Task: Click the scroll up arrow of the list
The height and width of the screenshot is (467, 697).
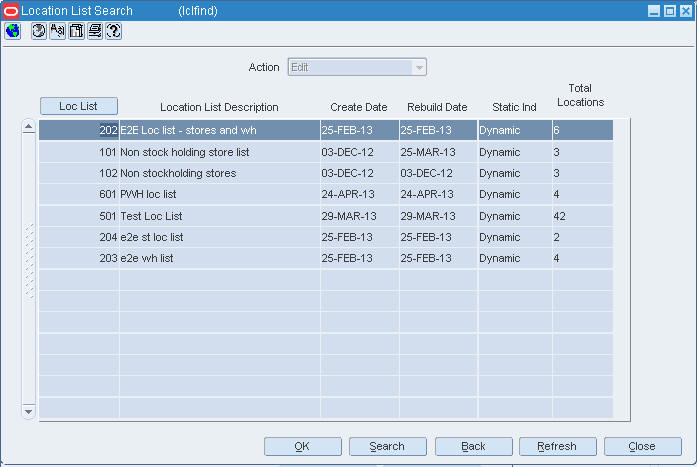Action: (28, 127)
